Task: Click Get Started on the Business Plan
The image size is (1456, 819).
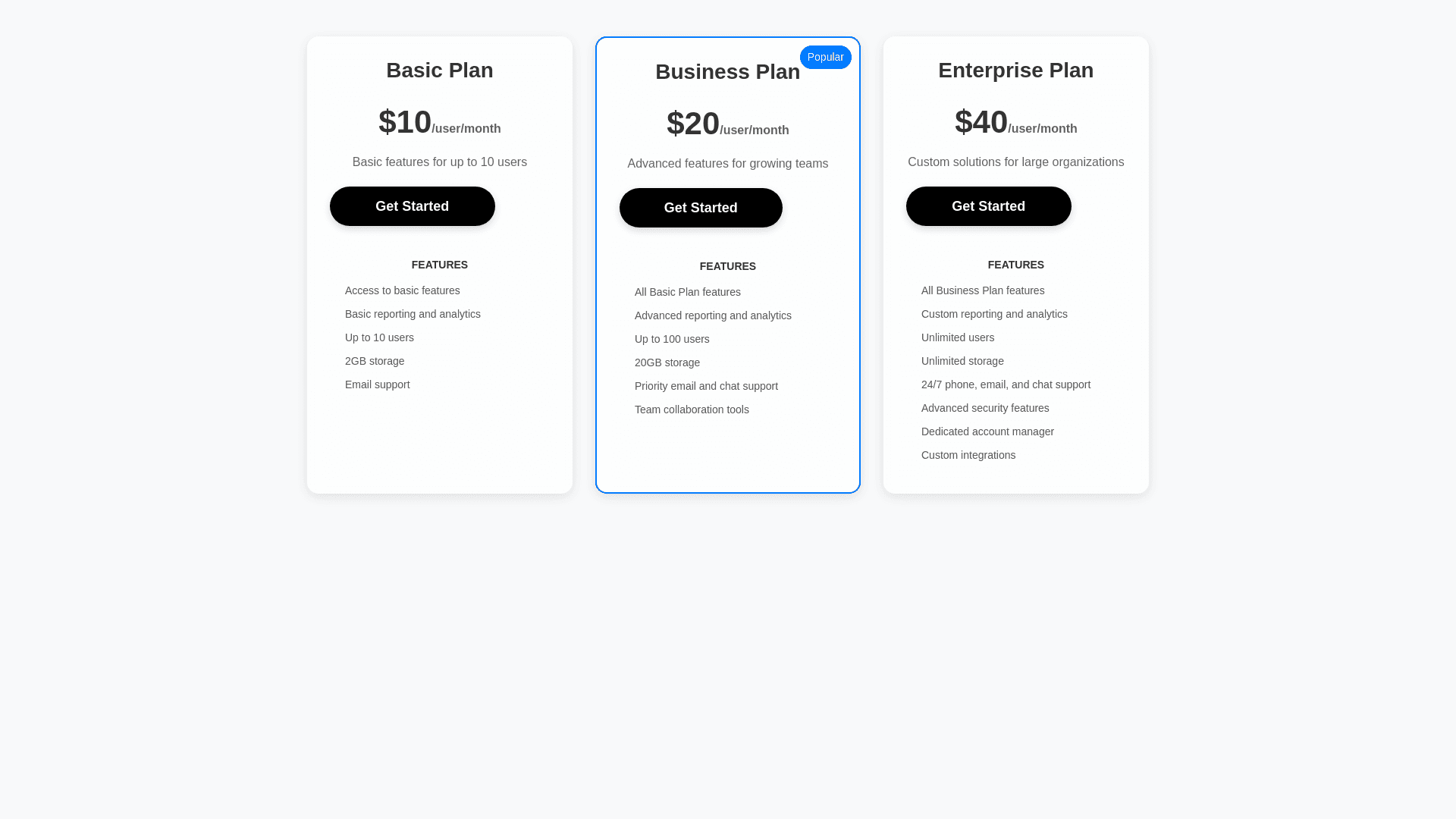Action: point(701,208)
